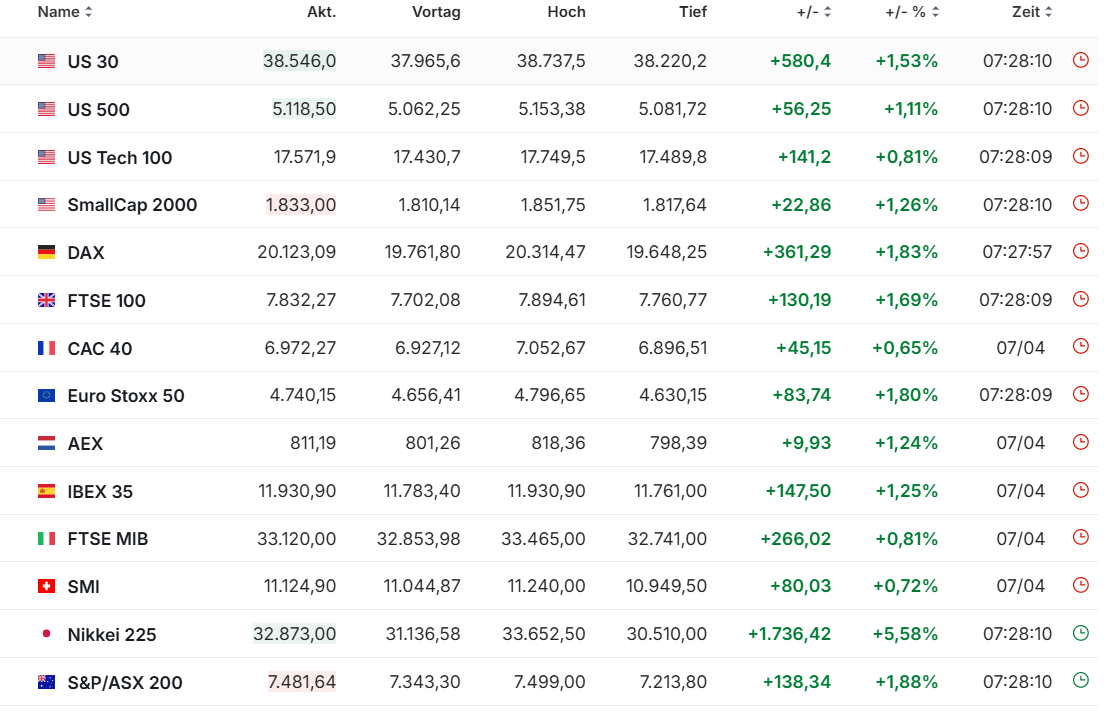Click the green clock icon for S&P/ASX 200

pyautogui.click(x=1080, y=681)
